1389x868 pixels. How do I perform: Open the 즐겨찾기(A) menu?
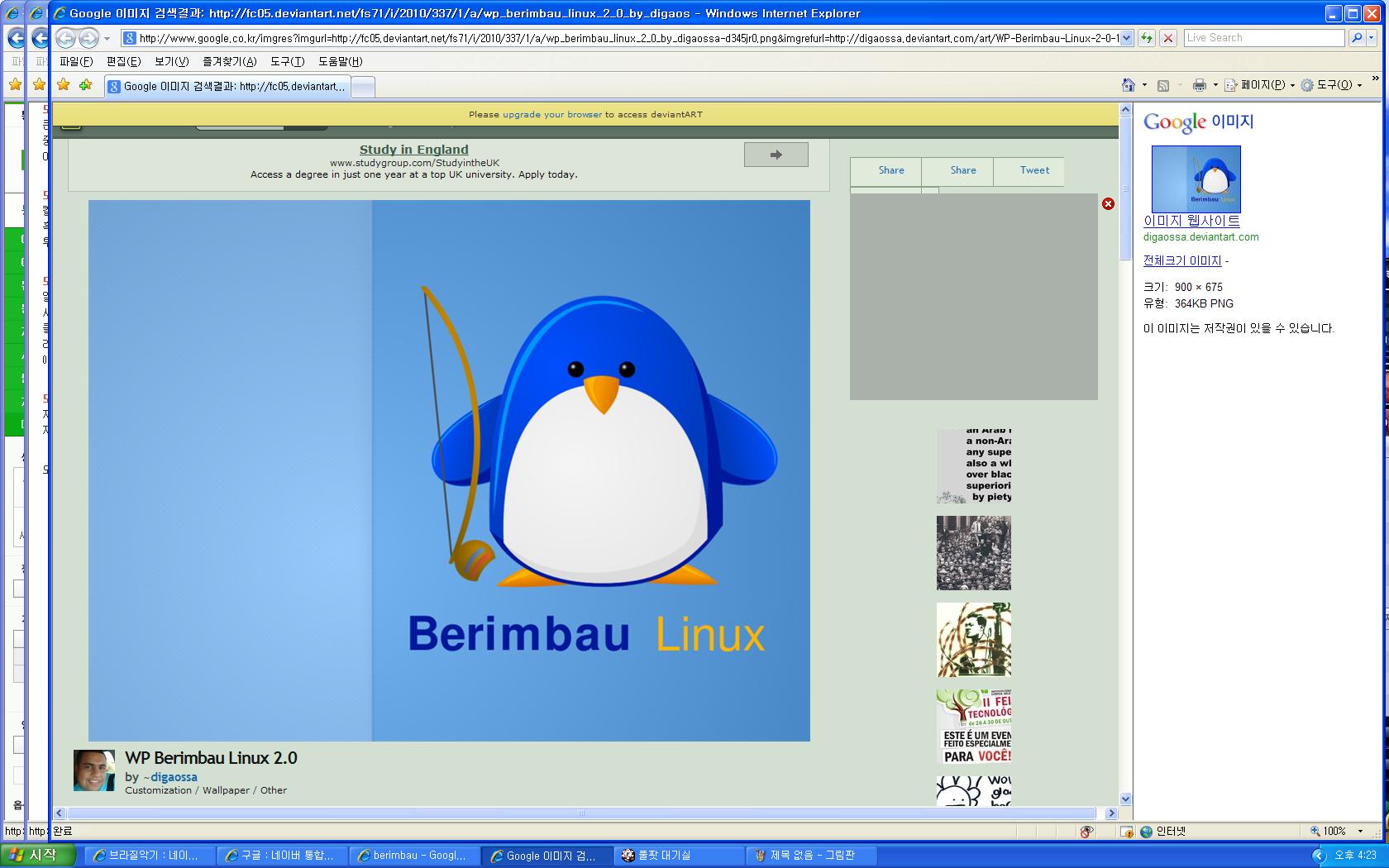tap(230, 61)
